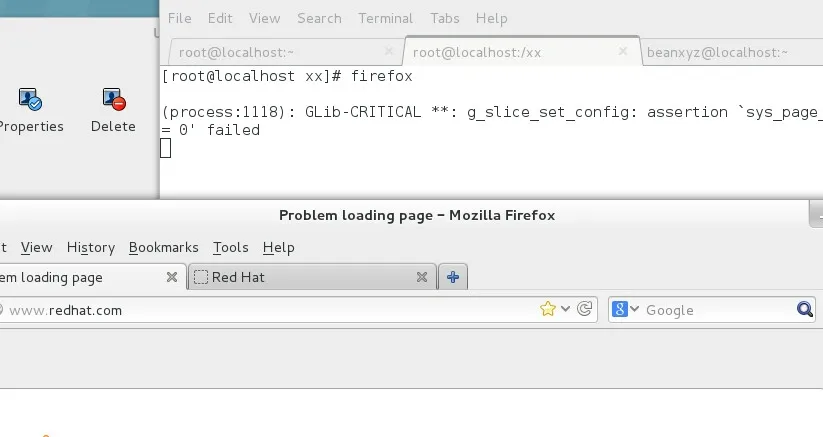Focus the Google search box
Image resolution: width=823 pixels, height=437 pixels.
[x=715, y=310]
